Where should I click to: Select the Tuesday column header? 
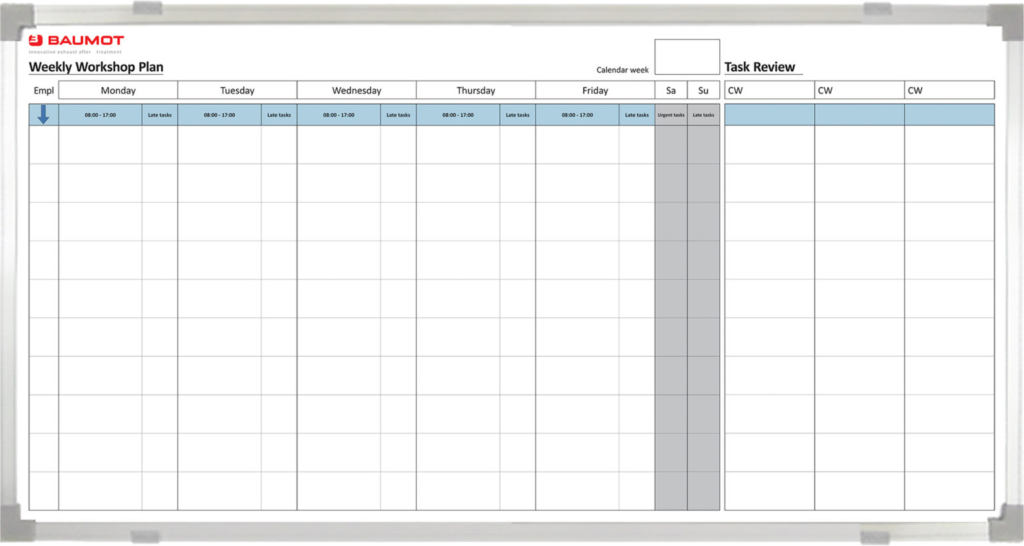click(x=237, y=91)
